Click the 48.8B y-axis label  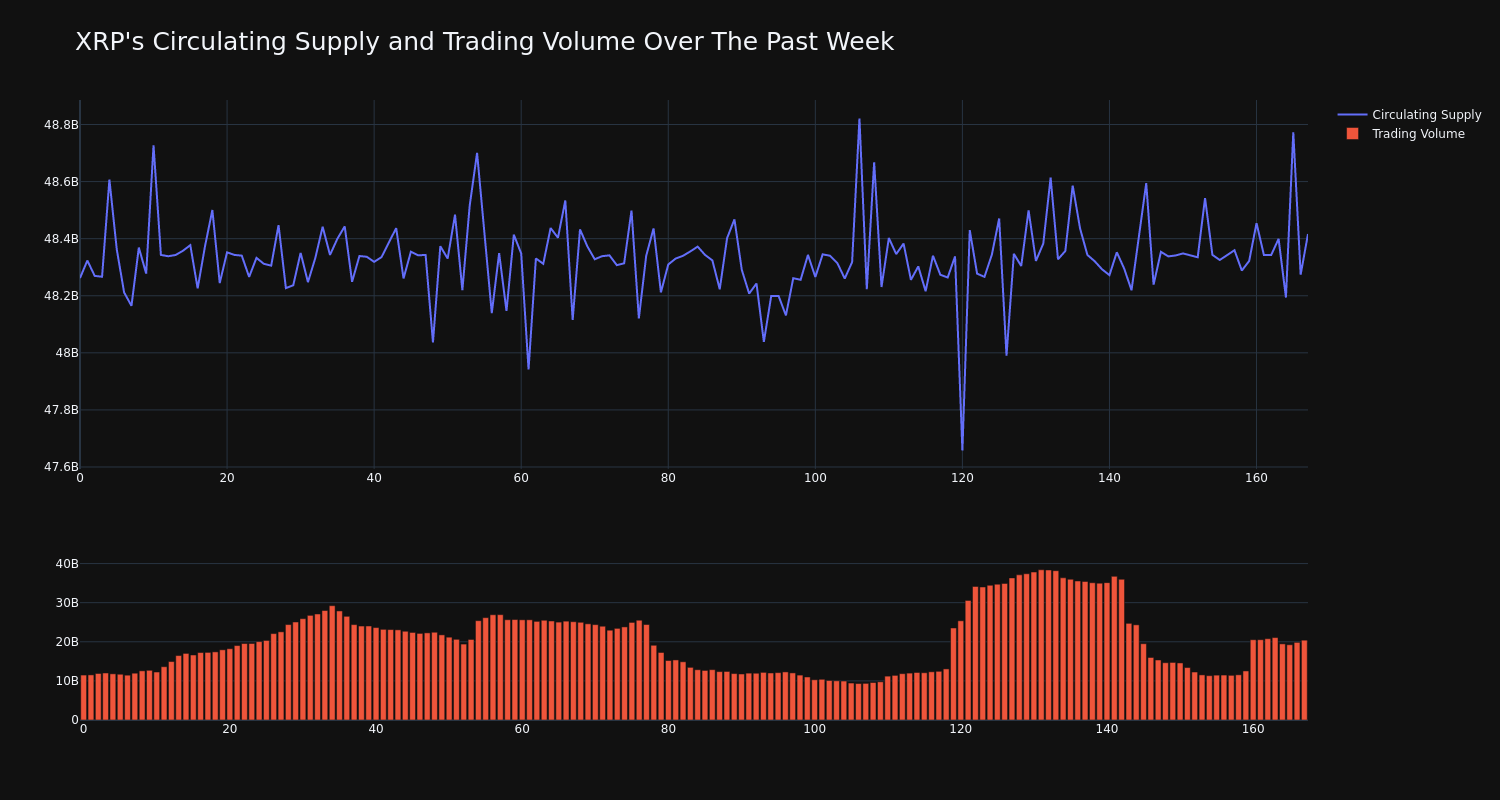[x=61, y=125]
